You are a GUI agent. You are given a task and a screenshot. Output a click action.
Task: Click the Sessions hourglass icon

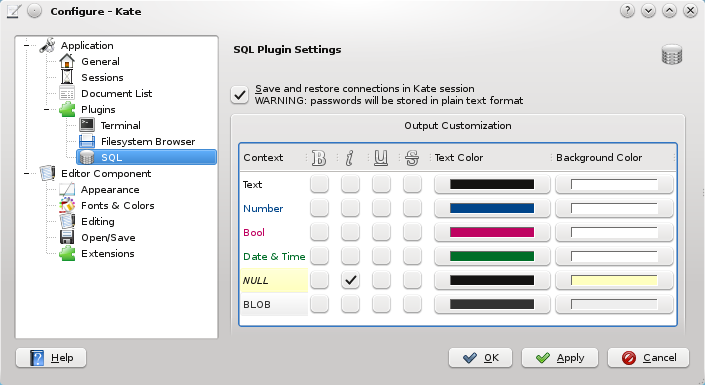click(x=67, y=77)
